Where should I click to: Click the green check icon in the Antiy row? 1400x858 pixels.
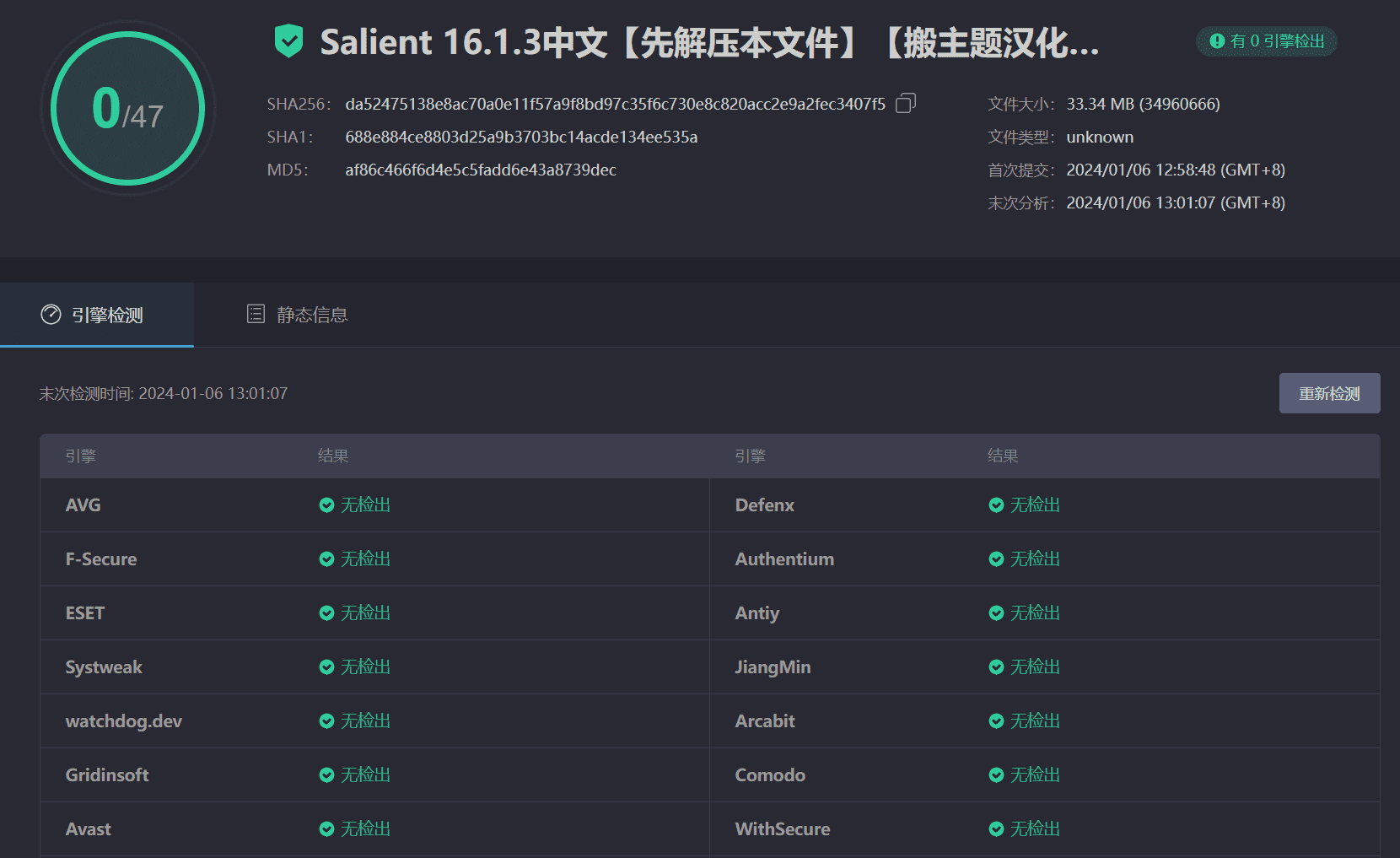996,613
